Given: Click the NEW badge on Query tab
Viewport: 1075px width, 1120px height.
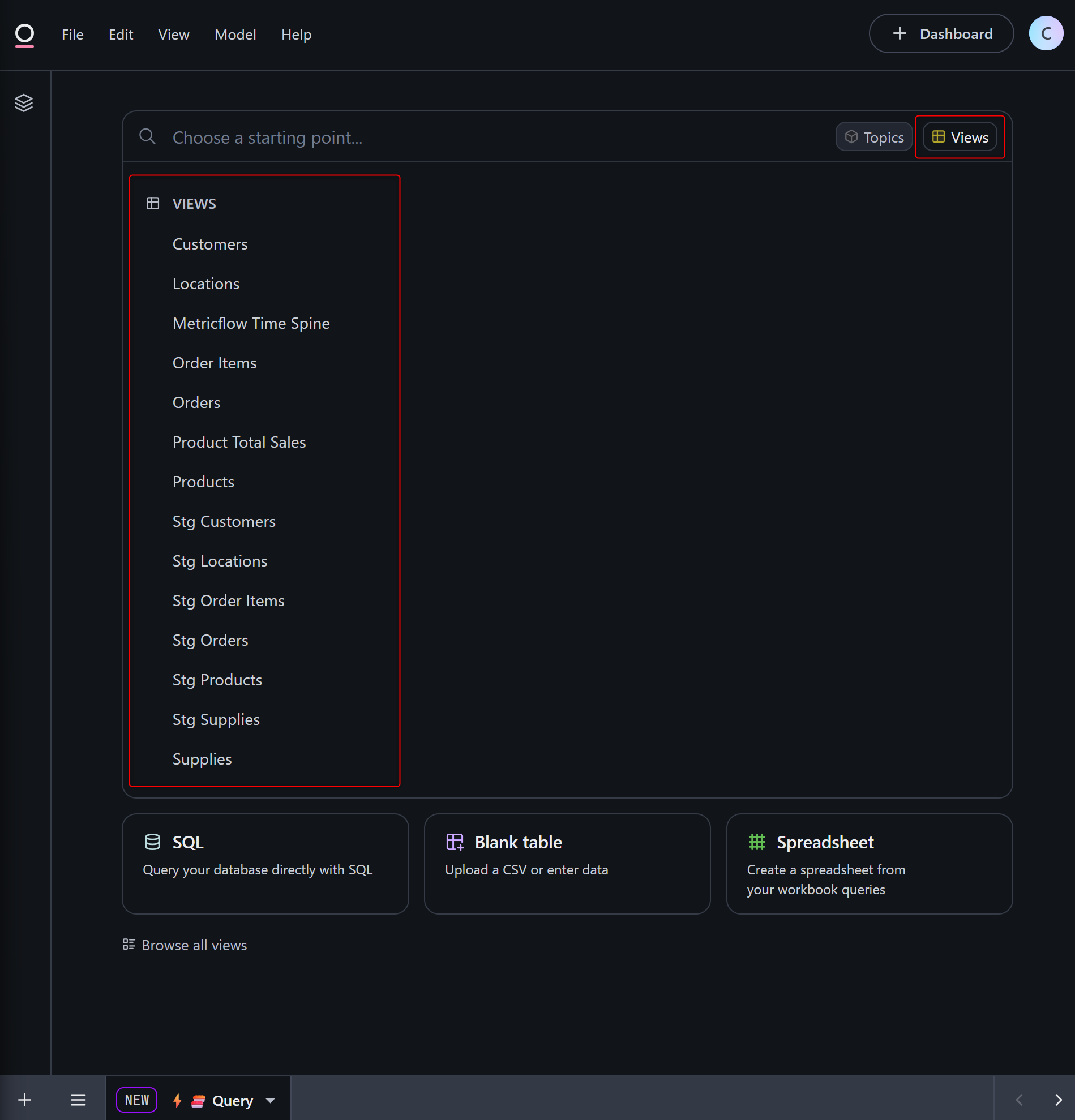Looking at the screenshot, I should coord(136,1100).
